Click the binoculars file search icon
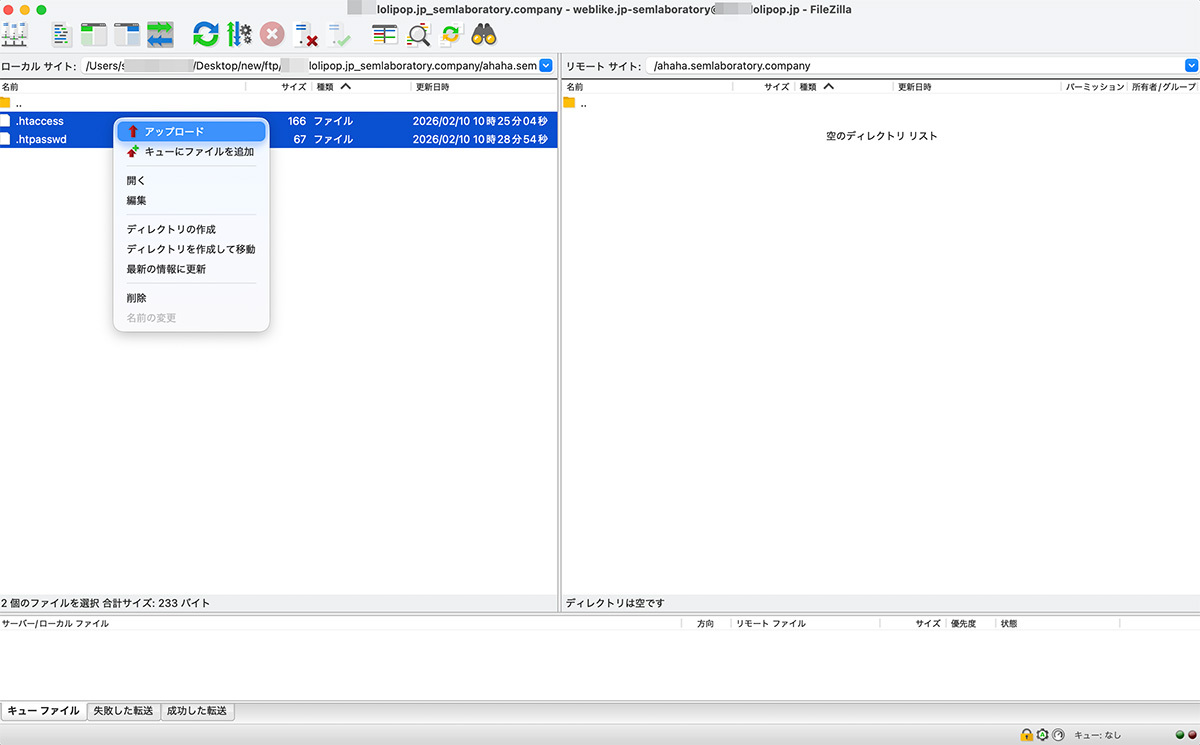This screenshot has width=1200, height=745. coord(484,34)
